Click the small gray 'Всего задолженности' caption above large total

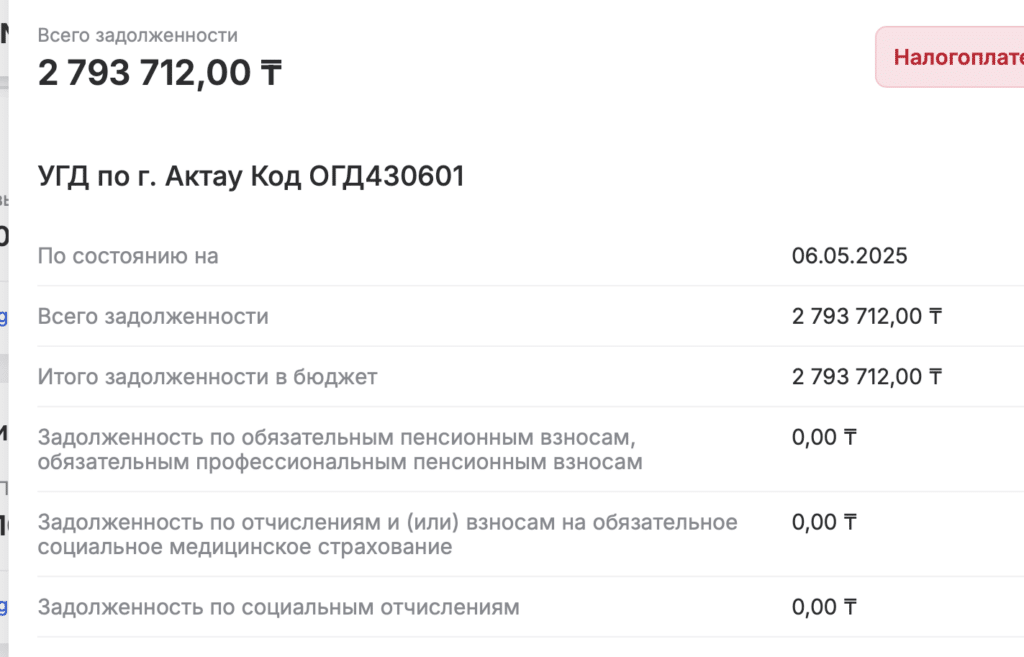(x=138, y=35)
